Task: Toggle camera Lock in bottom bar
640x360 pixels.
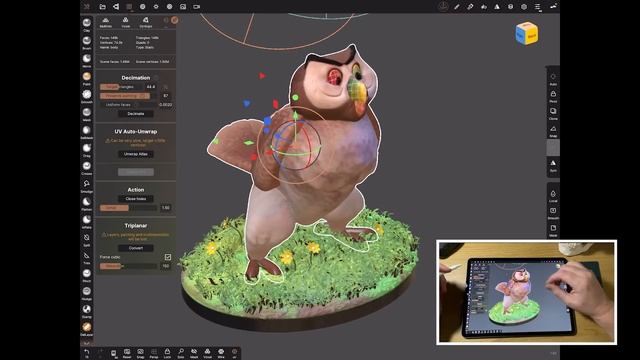Action: click(x=167, y=353)
